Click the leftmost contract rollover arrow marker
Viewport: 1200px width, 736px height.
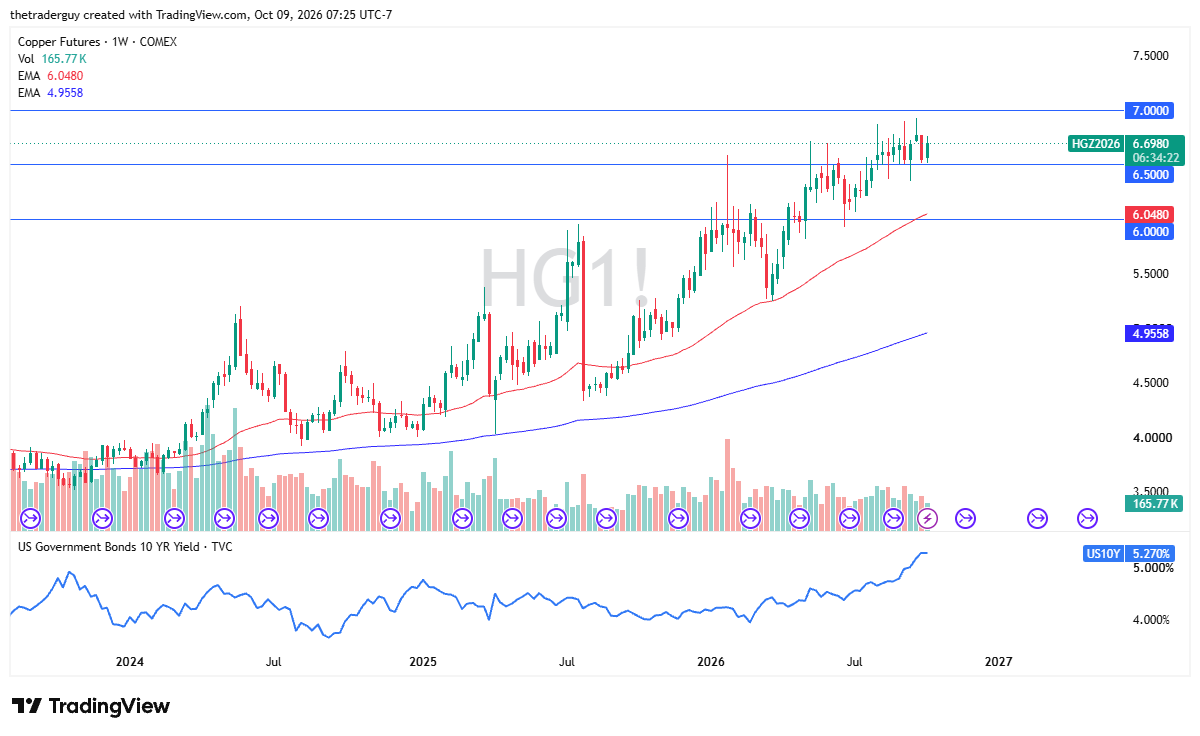point(29,518)
